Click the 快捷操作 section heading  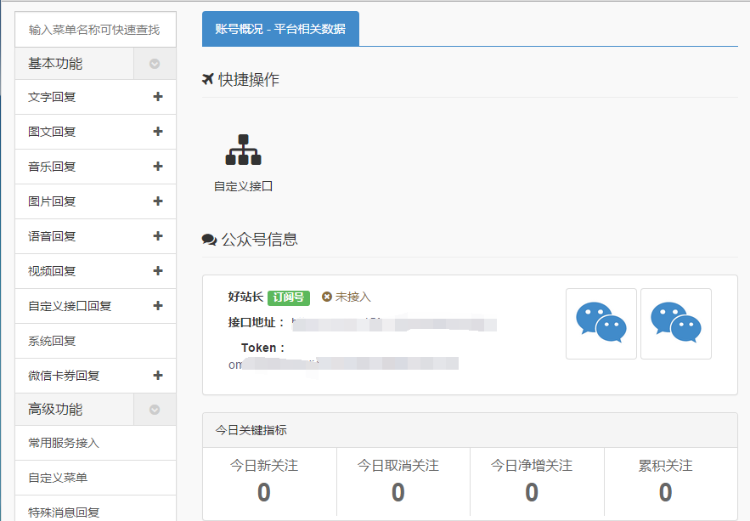(241, 79)
